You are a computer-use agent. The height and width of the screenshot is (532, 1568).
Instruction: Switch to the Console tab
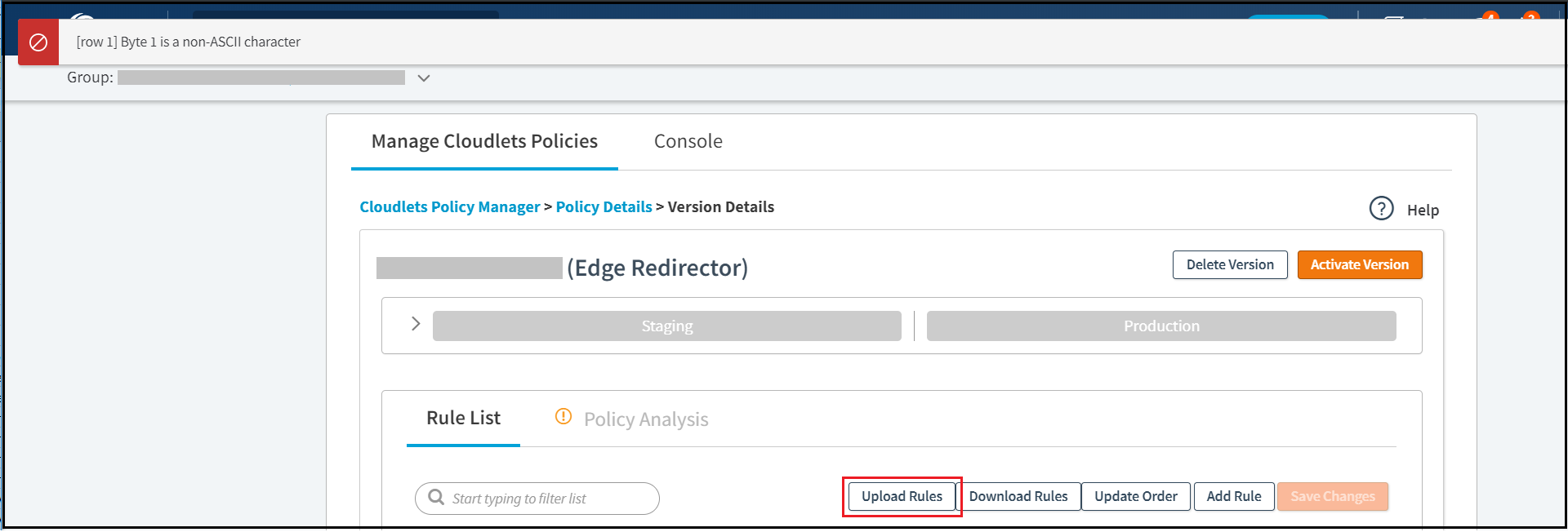[x=688, y=141]
